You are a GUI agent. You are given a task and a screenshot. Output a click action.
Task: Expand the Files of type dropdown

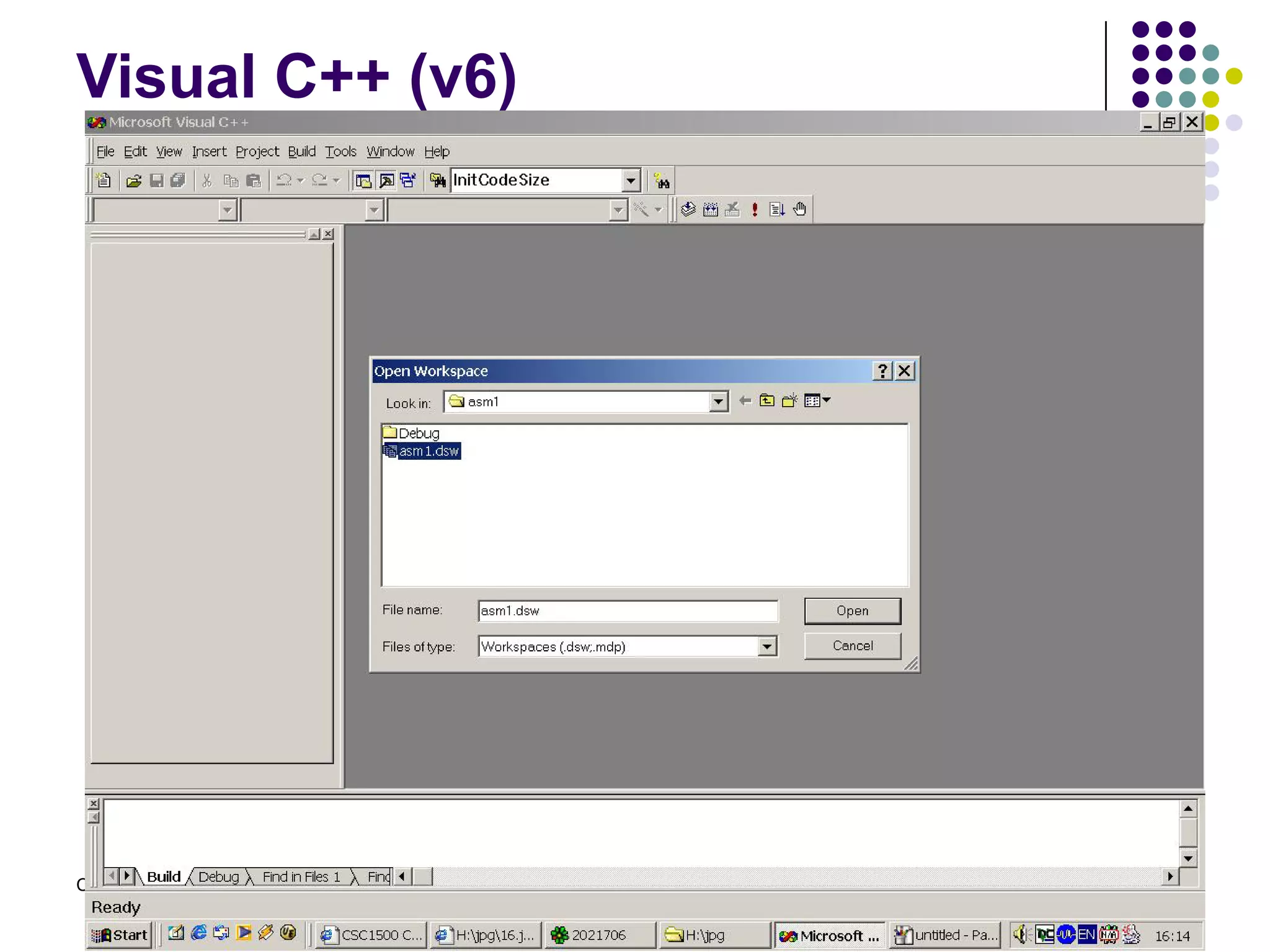point(767,646)
